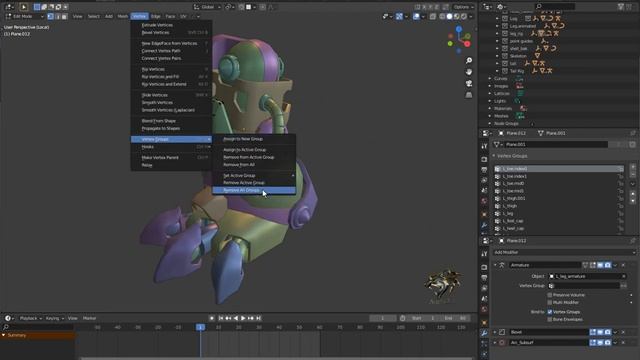Screen dimensions: 640x360
Task: Toggle Armature modifier viewport display icon
Action: [600, 265]
